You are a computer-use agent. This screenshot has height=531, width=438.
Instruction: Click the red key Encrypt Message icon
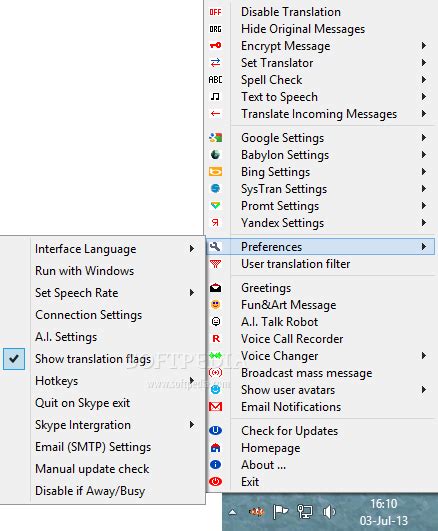215,45
